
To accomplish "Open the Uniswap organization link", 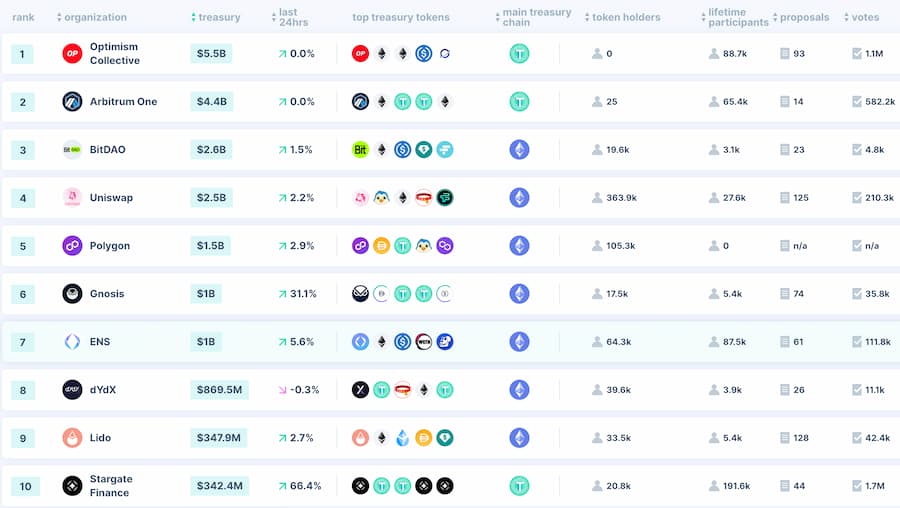I will 111,197.
